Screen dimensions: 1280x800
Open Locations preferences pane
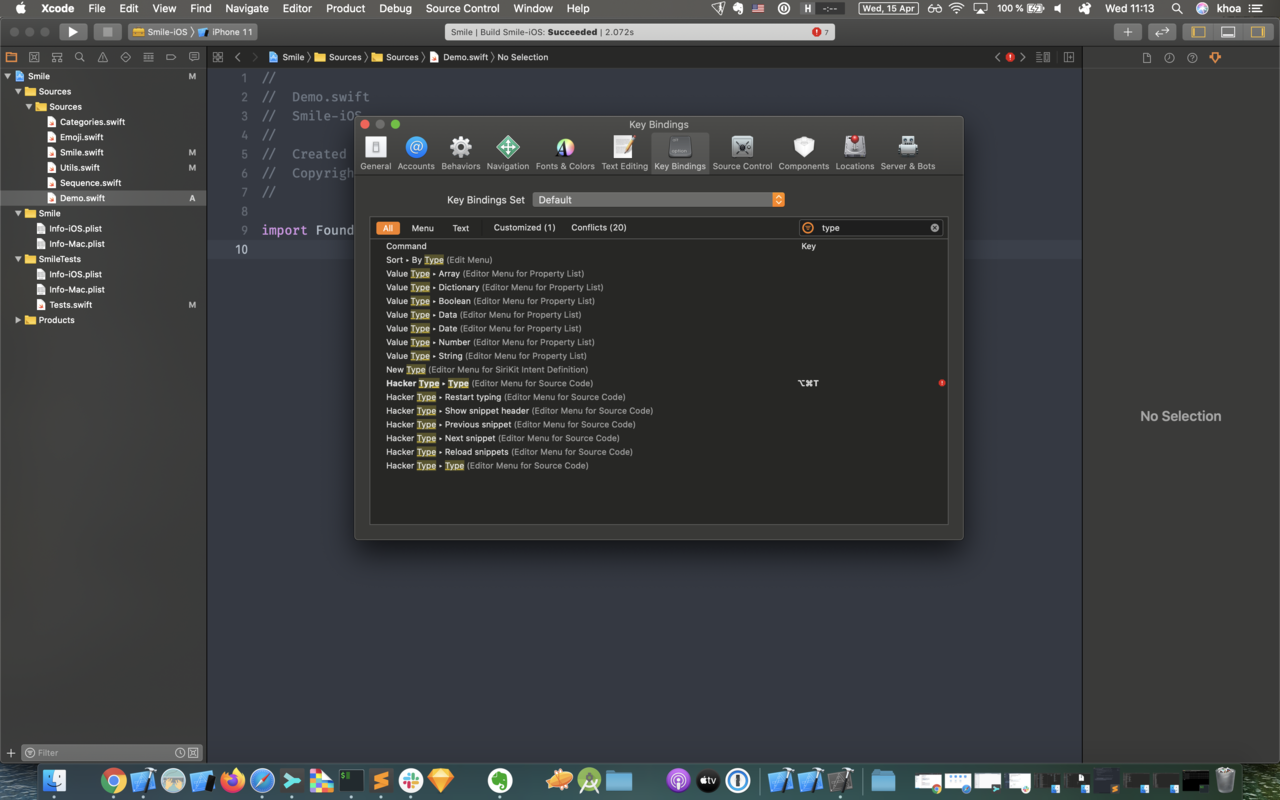coord(854,152)
